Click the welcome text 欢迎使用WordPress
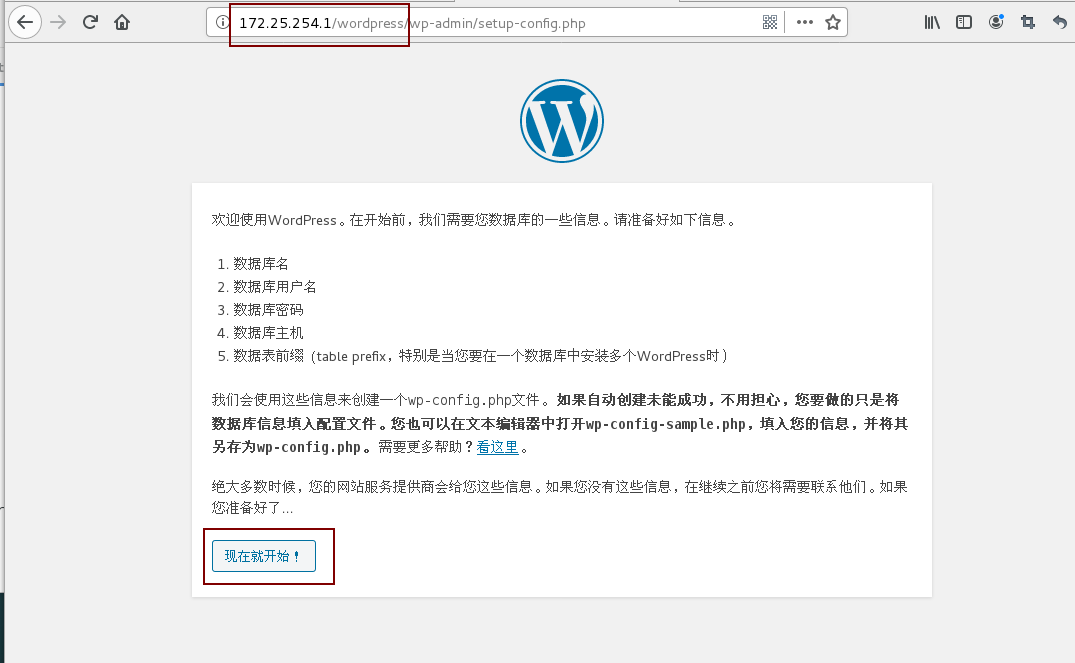Screen dimensions: 1075x663 274,220
